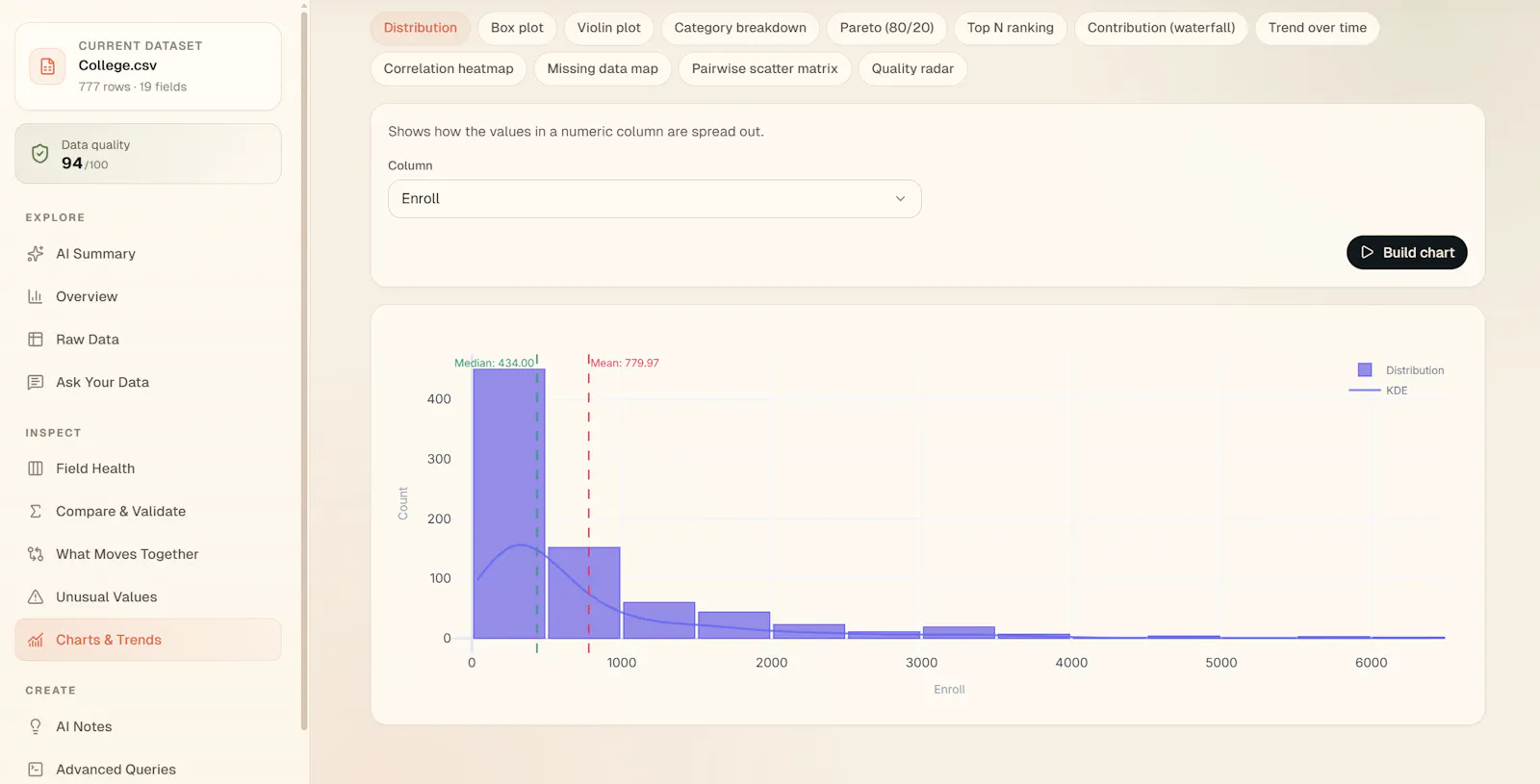Select the Violin plot tab
Viewport: 1540px width, 784px height.
609,28
